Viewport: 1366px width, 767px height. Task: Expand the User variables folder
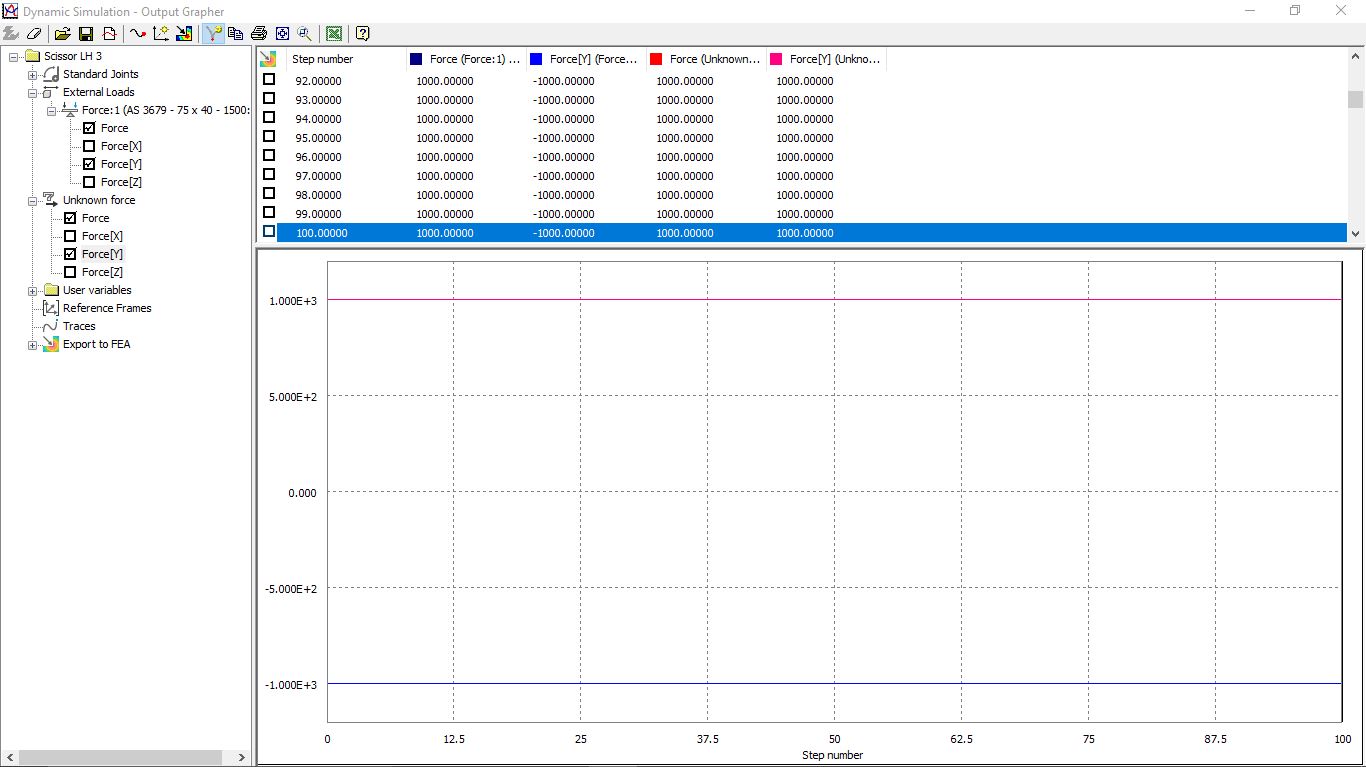(x=31, y=290)
